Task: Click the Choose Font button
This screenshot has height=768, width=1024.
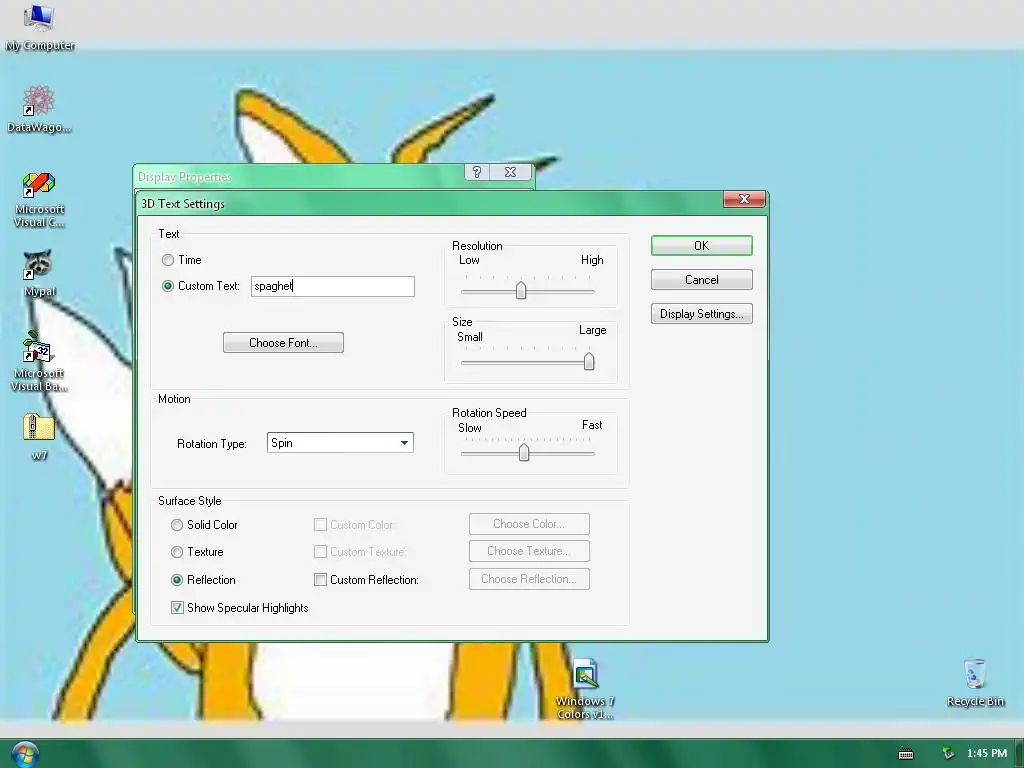Action: pos(283,343)
